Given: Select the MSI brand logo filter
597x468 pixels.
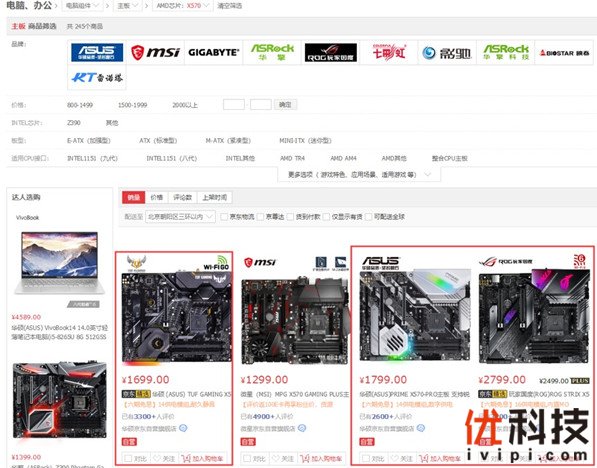Looking at the screenshot, I should [x=155, y=53].
